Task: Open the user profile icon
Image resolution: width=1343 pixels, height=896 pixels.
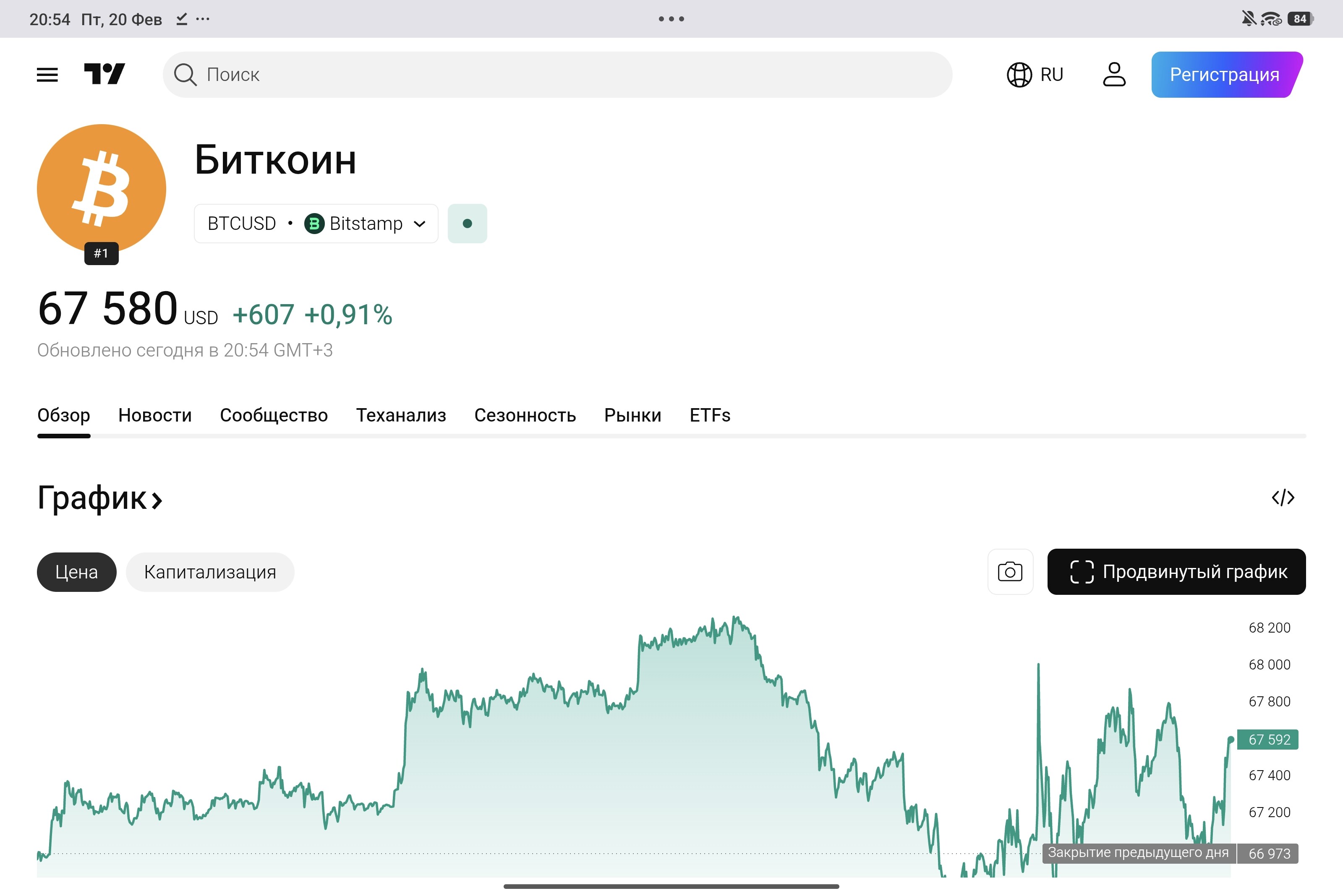Action: pyautogui.click(x=1114, y=75)
